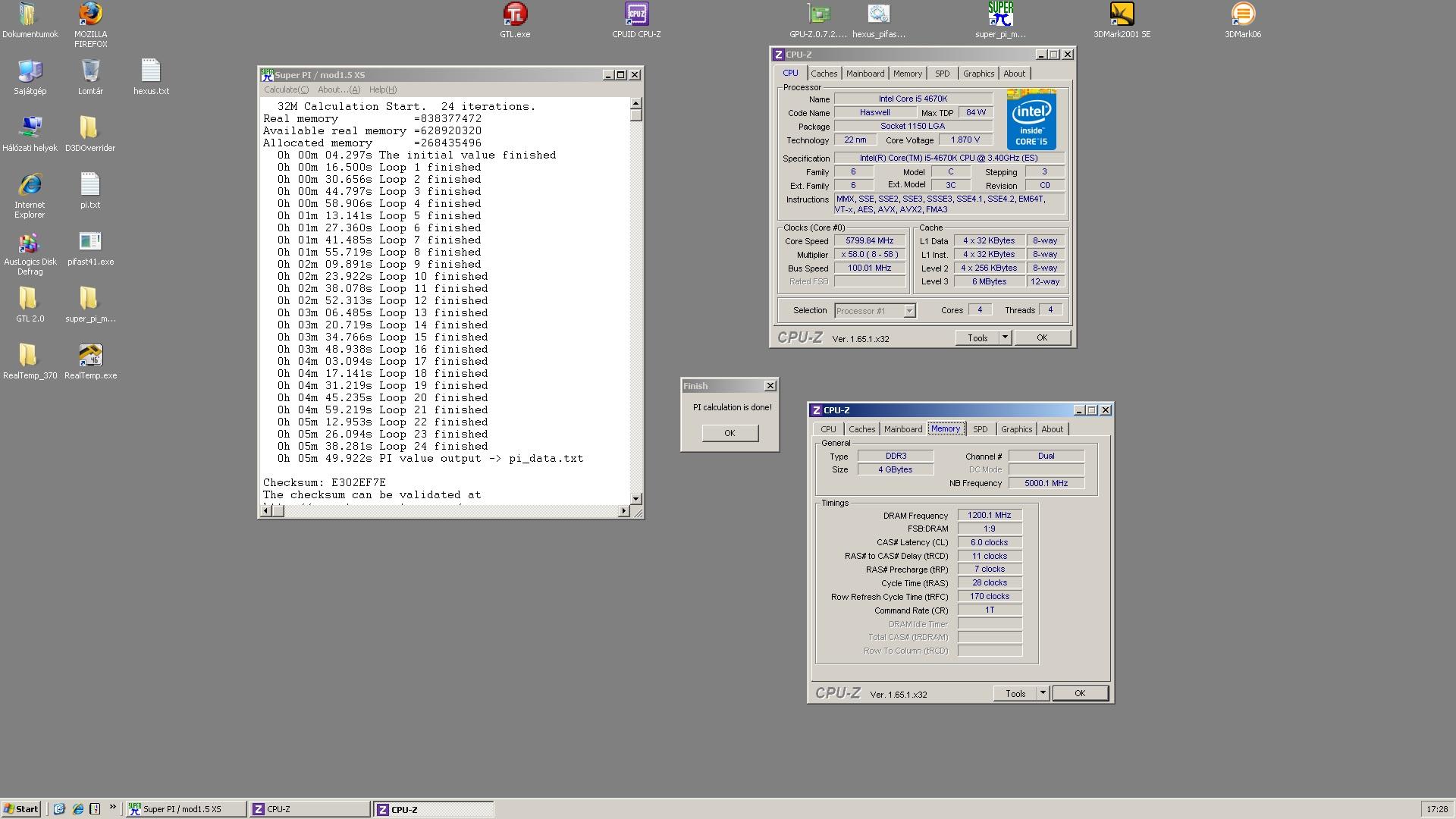Expand the Processor #1 selection dropdown

click(x=909, y=311)
